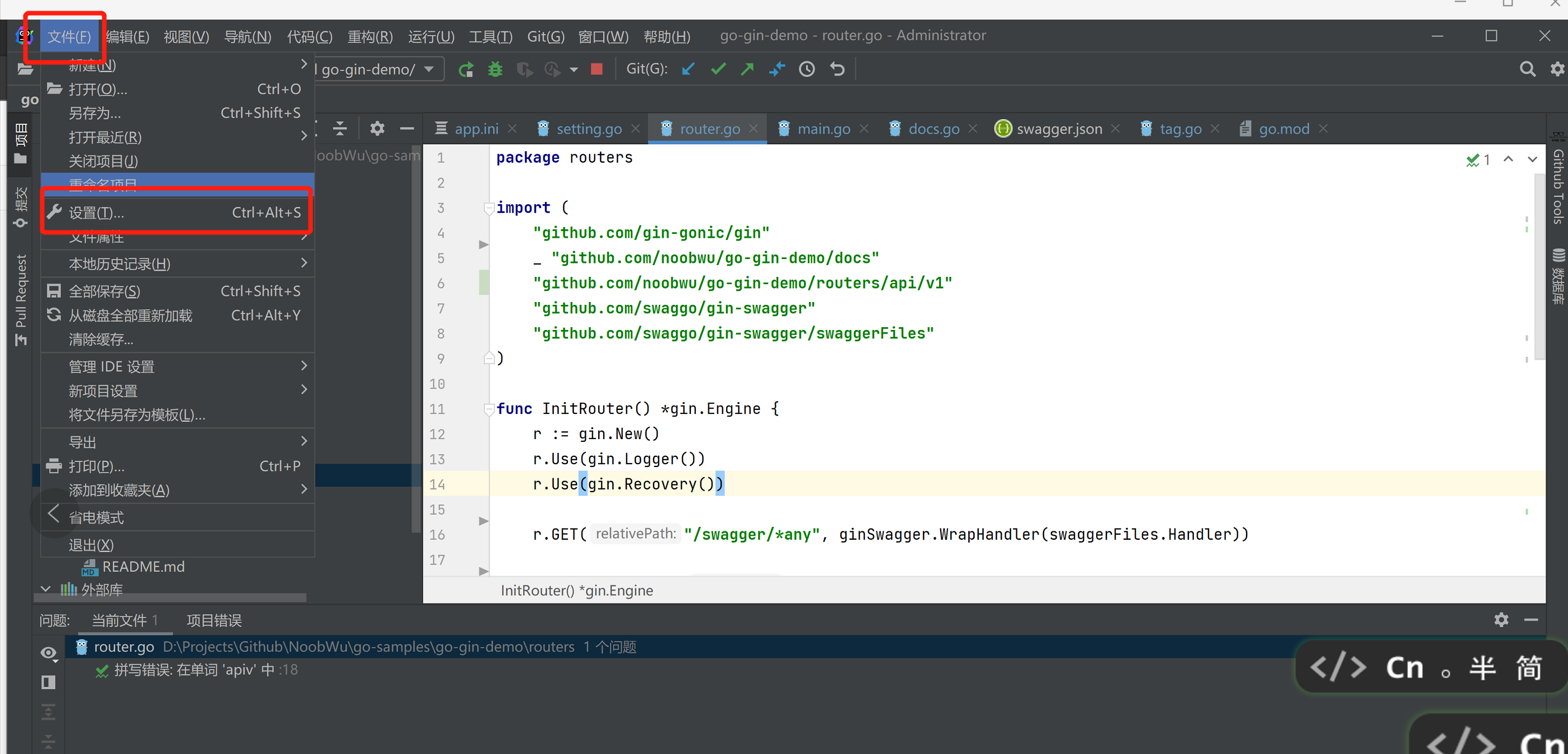Screen dimensions: 1568x754
Task: Click the rerun (green arrow) toolbar icon
Action: coord(466,69)
